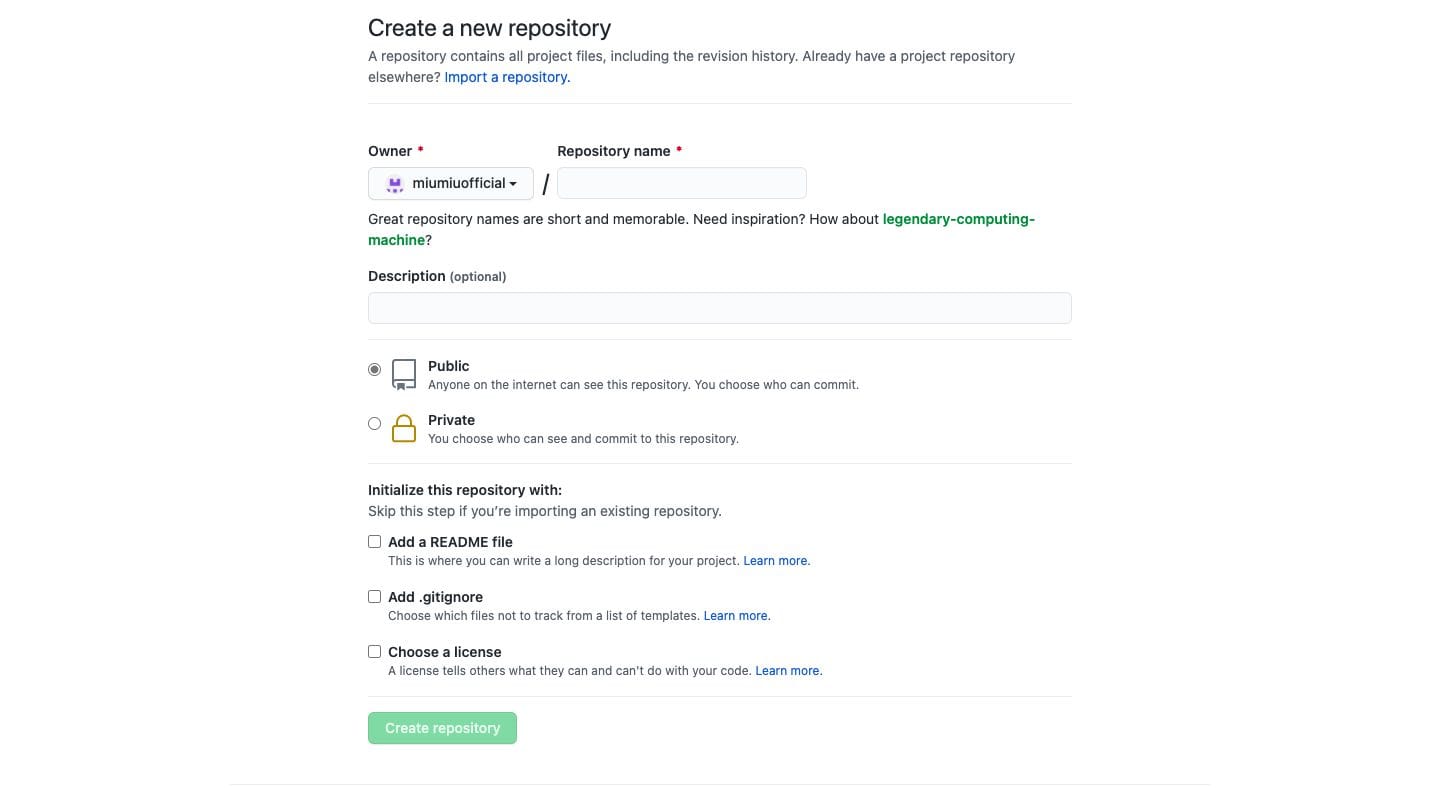Open "Learn more" about .gitignore templates

pos(735,615)
